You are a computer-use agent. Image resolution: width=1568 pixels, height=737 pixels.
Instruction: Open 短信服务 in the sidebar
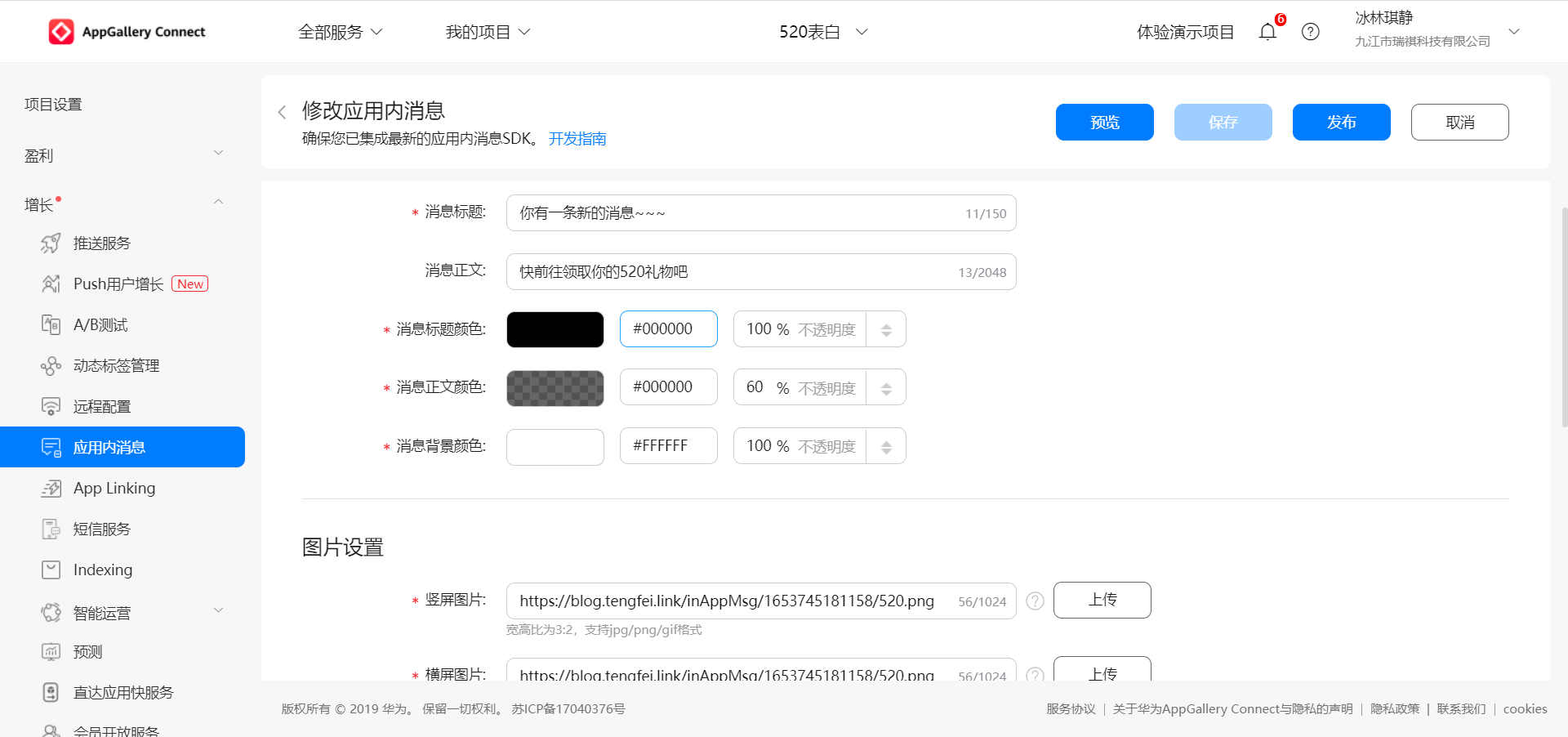tap(102, 529)
